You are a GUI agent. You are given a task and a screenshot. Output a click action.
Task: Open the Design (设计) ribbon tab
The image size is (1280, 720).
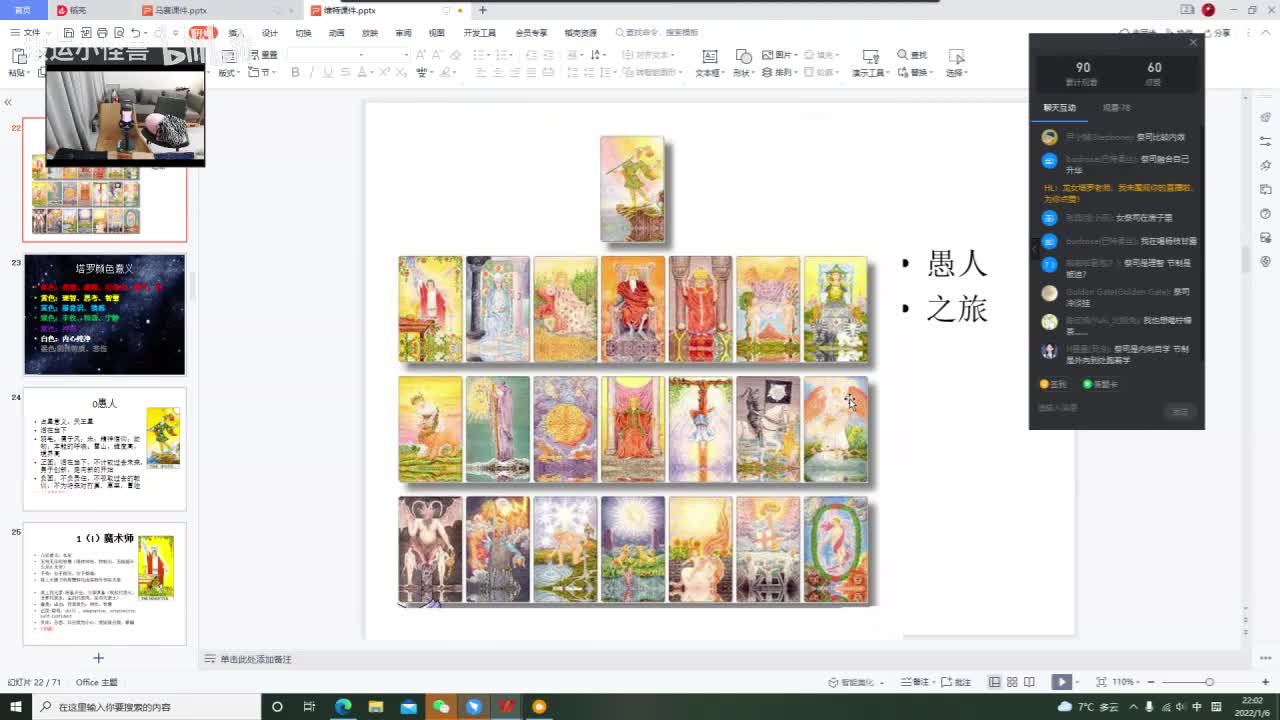[270, 33]
